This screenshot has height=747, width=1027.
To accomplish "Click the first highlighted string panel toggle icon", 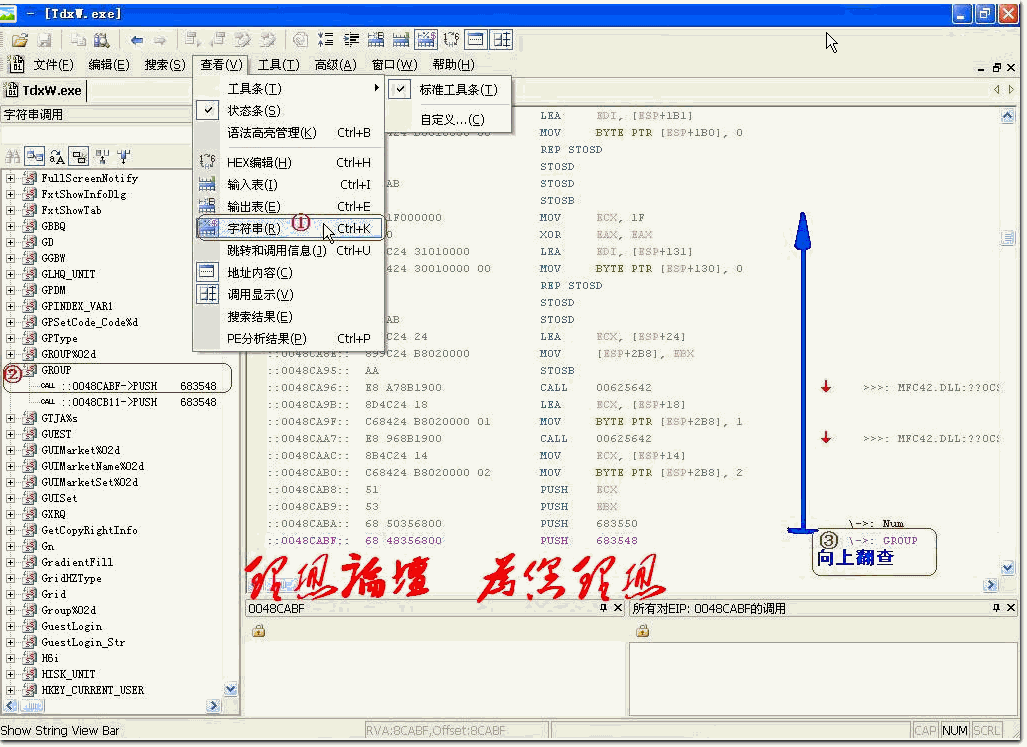I will 35,156.
